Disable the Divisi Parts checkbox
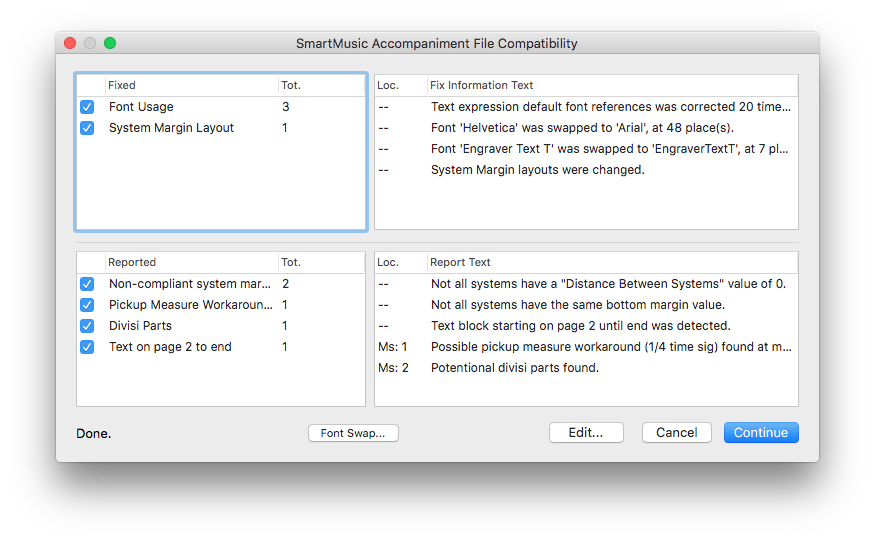875x542 pixels. click(87, 326)
